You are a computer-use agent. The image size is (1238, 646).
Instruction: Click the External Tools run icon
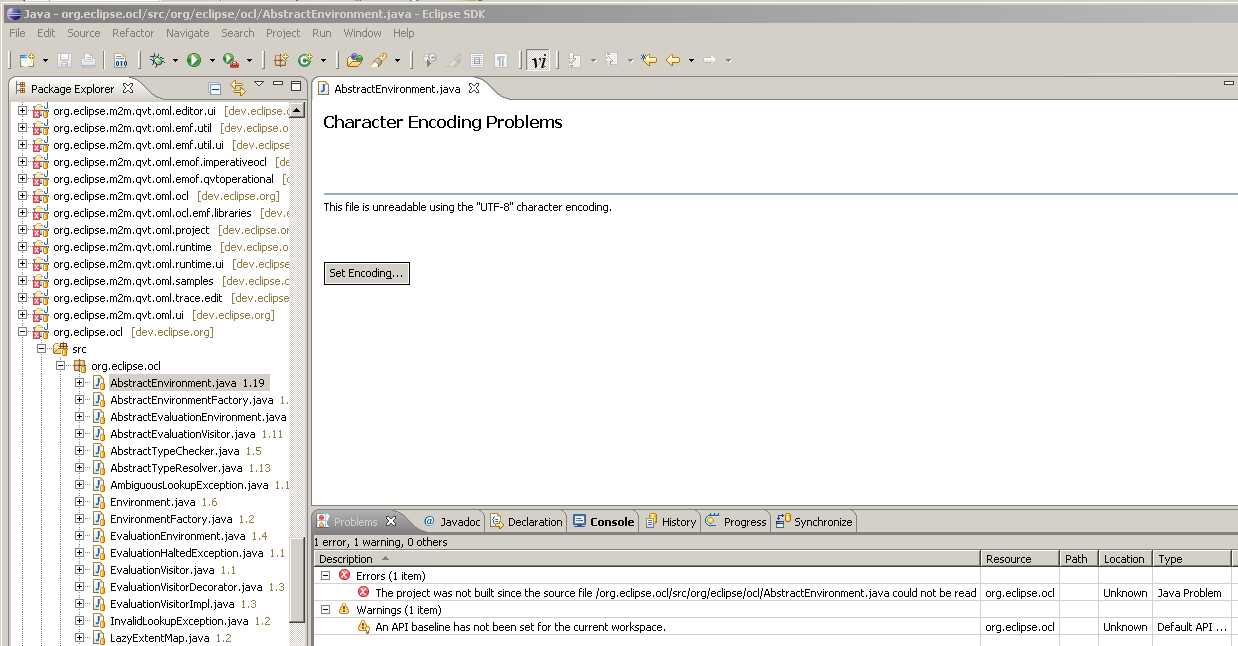click(230, 60)
